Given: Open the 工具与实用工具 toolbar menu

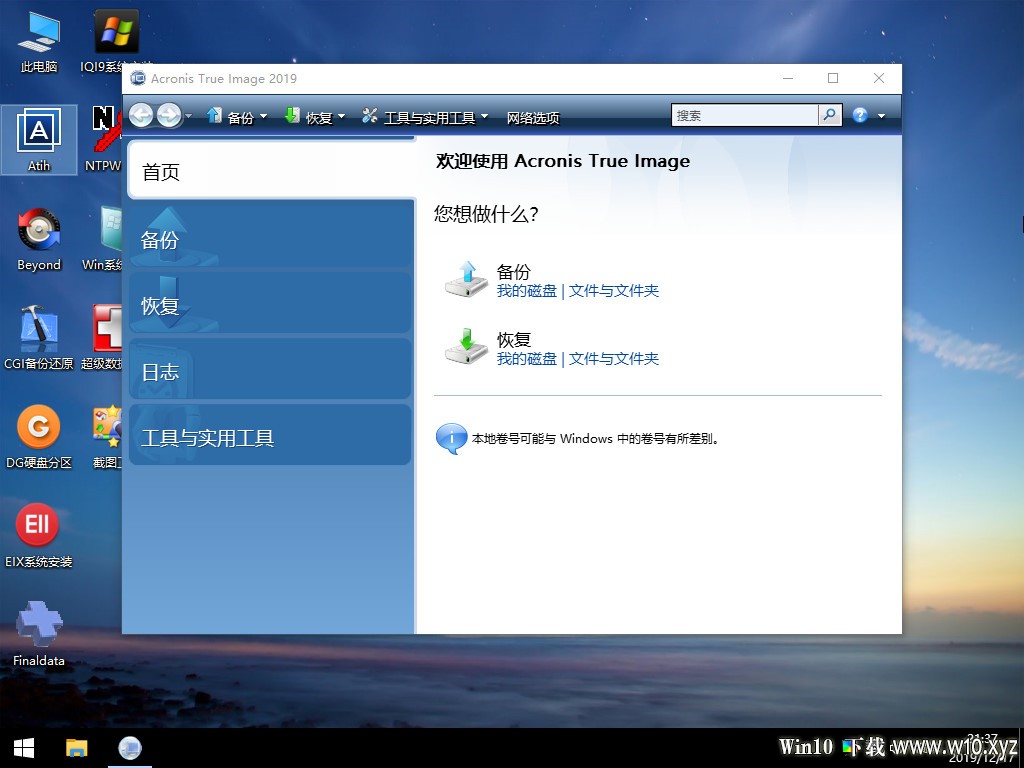Looking at the screenshot, I should [x=419, y=117].
